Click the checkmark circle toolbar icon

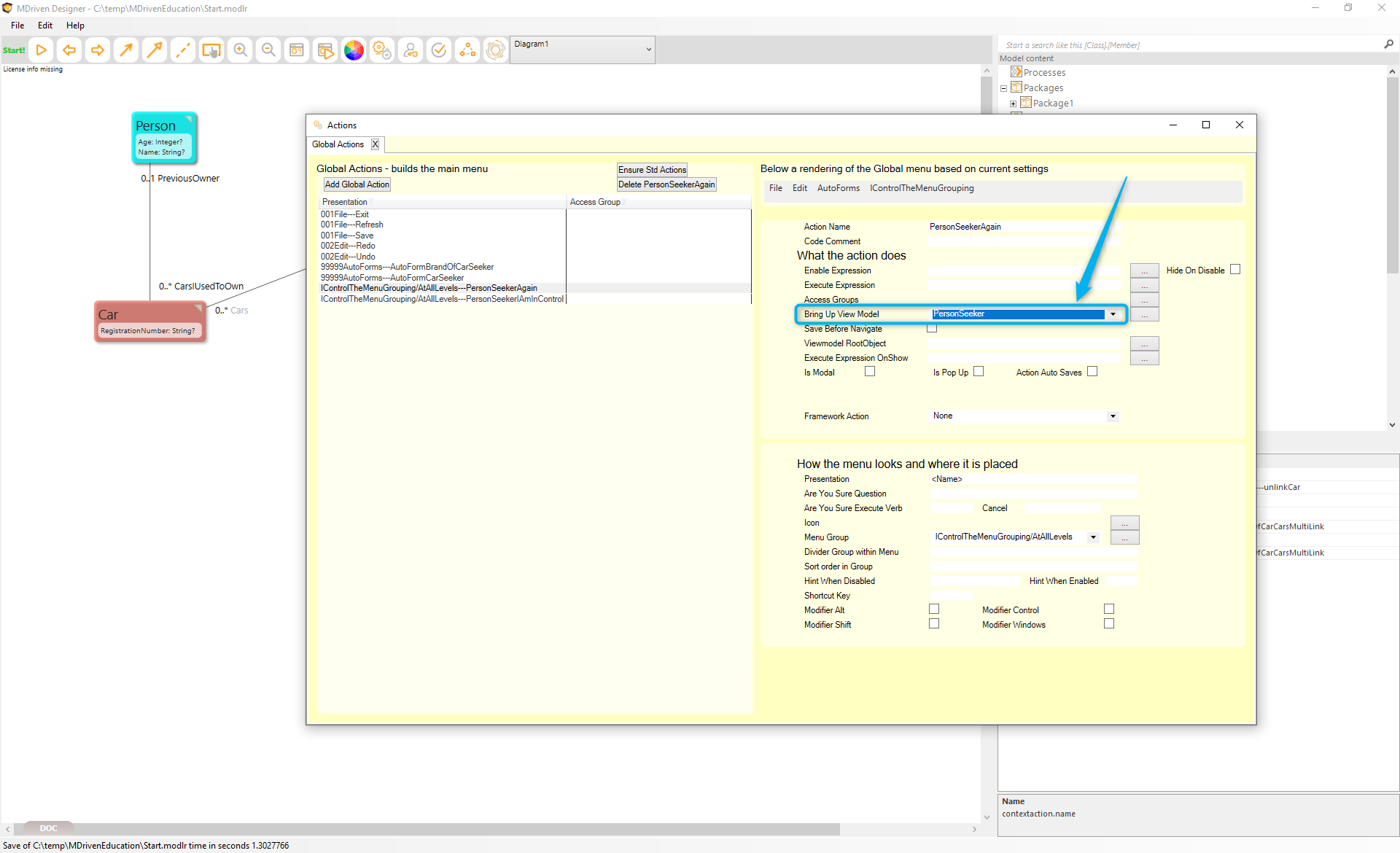439,50
